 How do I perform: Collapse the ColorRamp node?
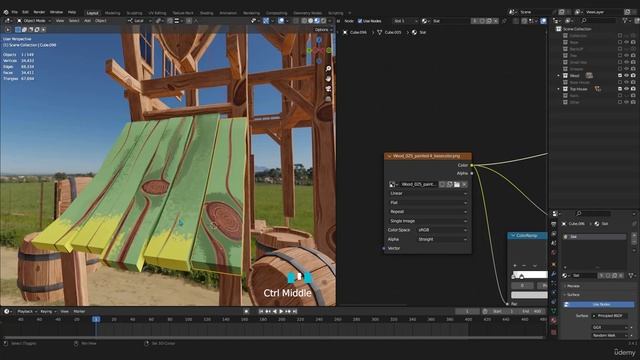tap(513, 236)
